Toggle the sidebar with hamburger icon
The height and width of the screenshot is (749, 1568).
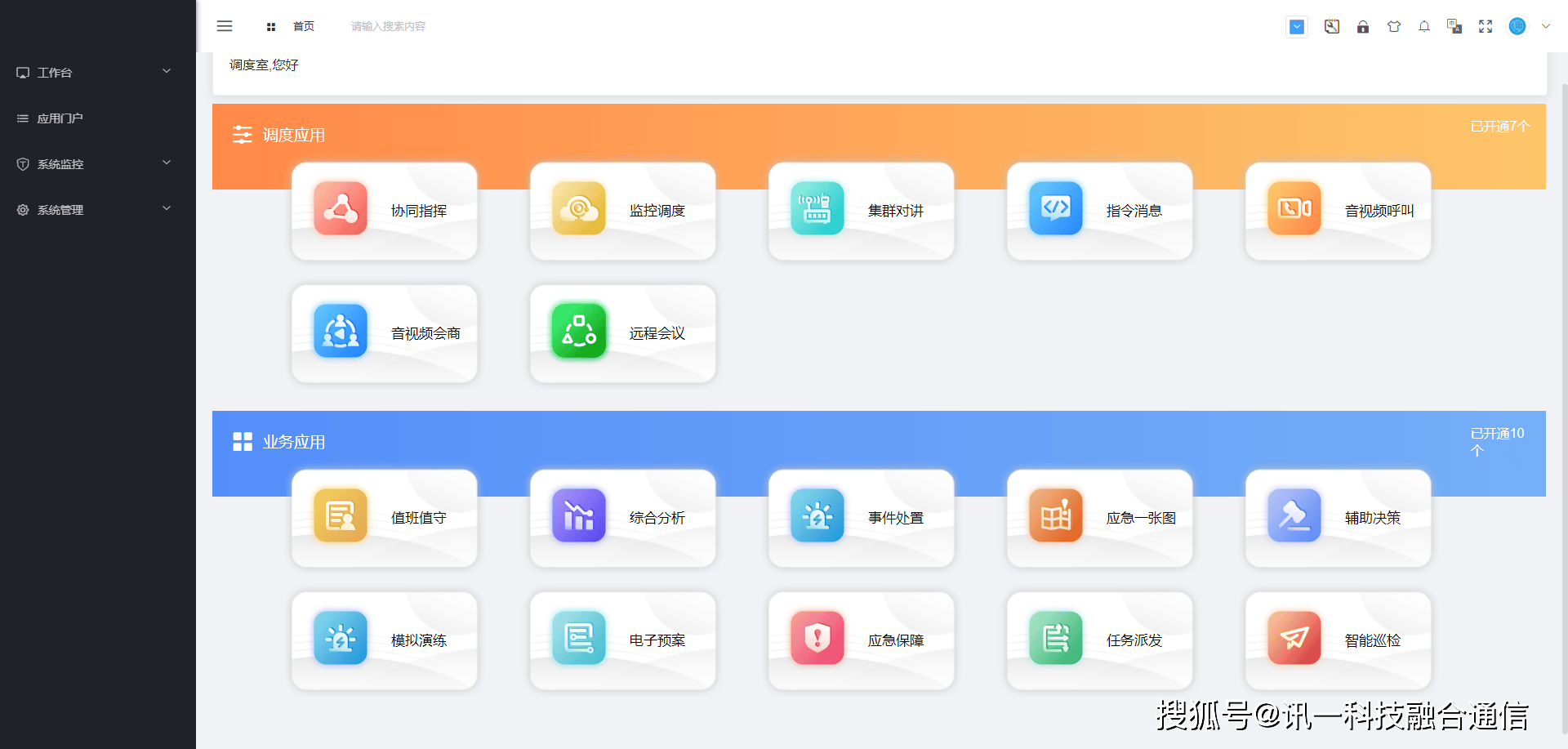click(225, 26)
